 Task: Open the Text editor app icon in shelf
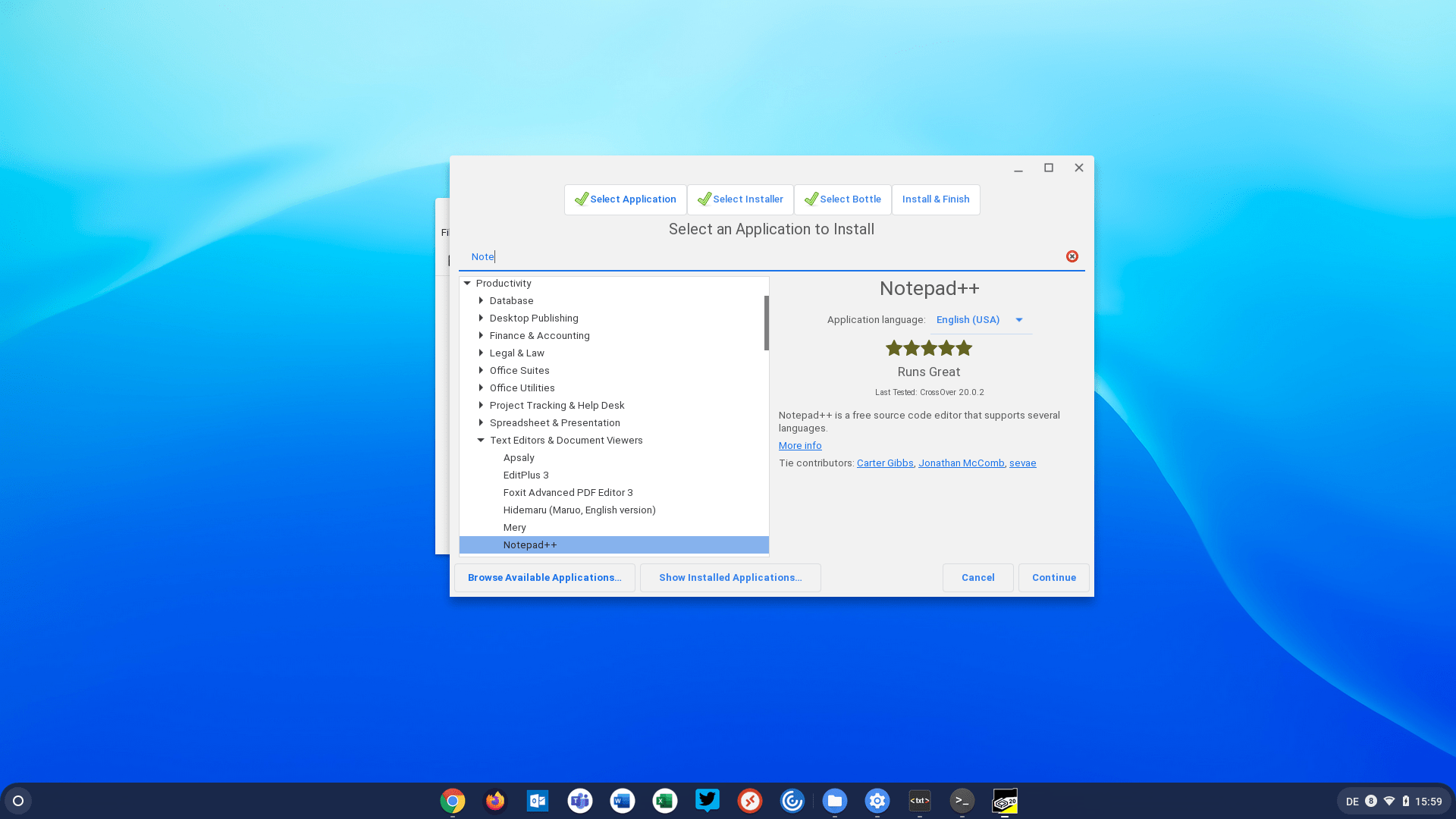[920, 801]
